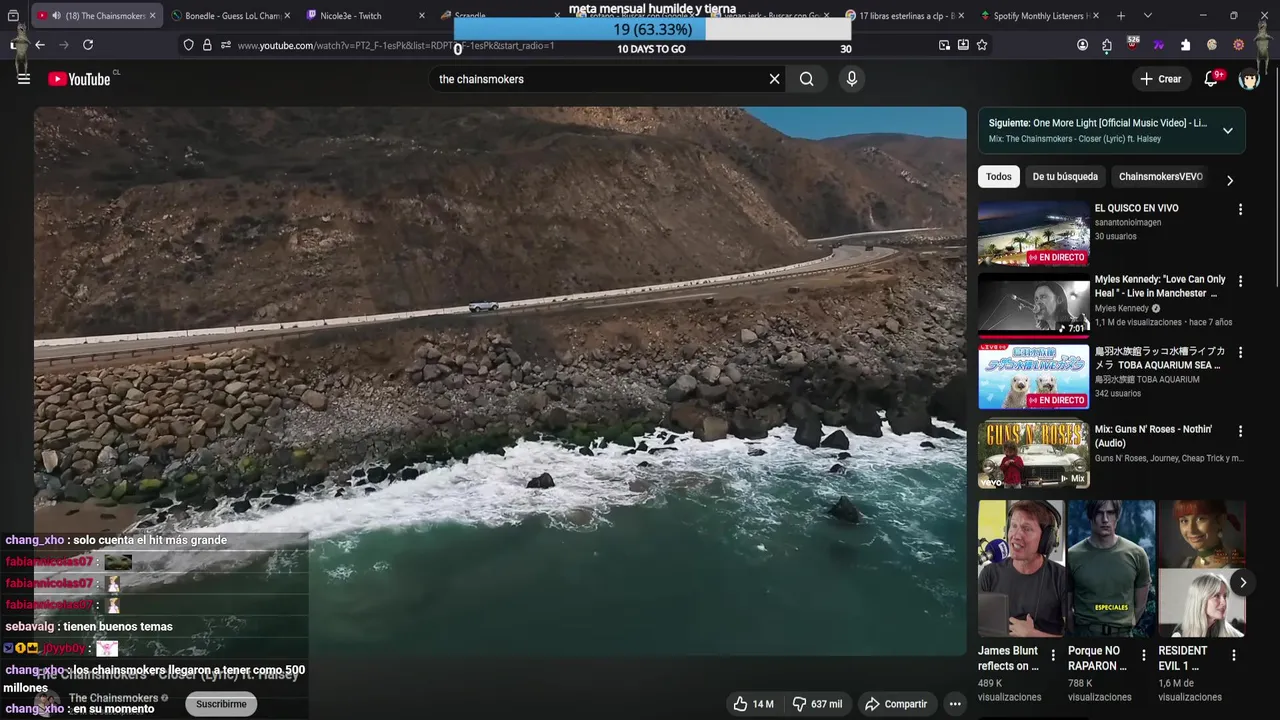The width and height of the screenshot is (1280, 720).
Task: Like the video with 14 M thumbs up
Action: pos(755,704)
